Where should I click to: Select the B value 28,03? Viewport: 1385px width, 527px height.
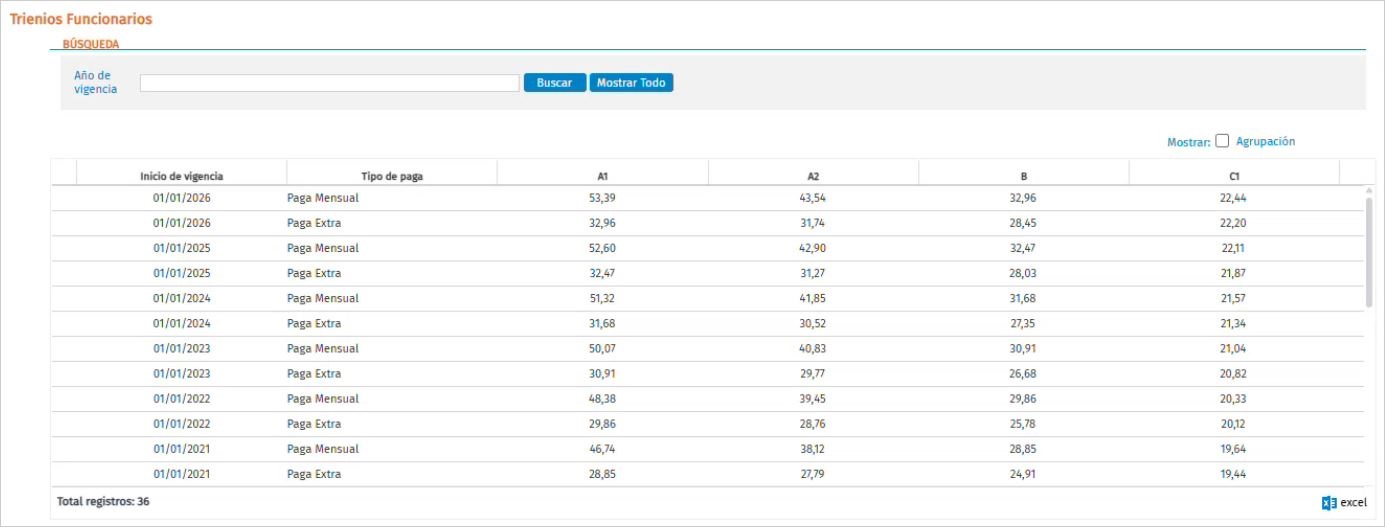1024,273
